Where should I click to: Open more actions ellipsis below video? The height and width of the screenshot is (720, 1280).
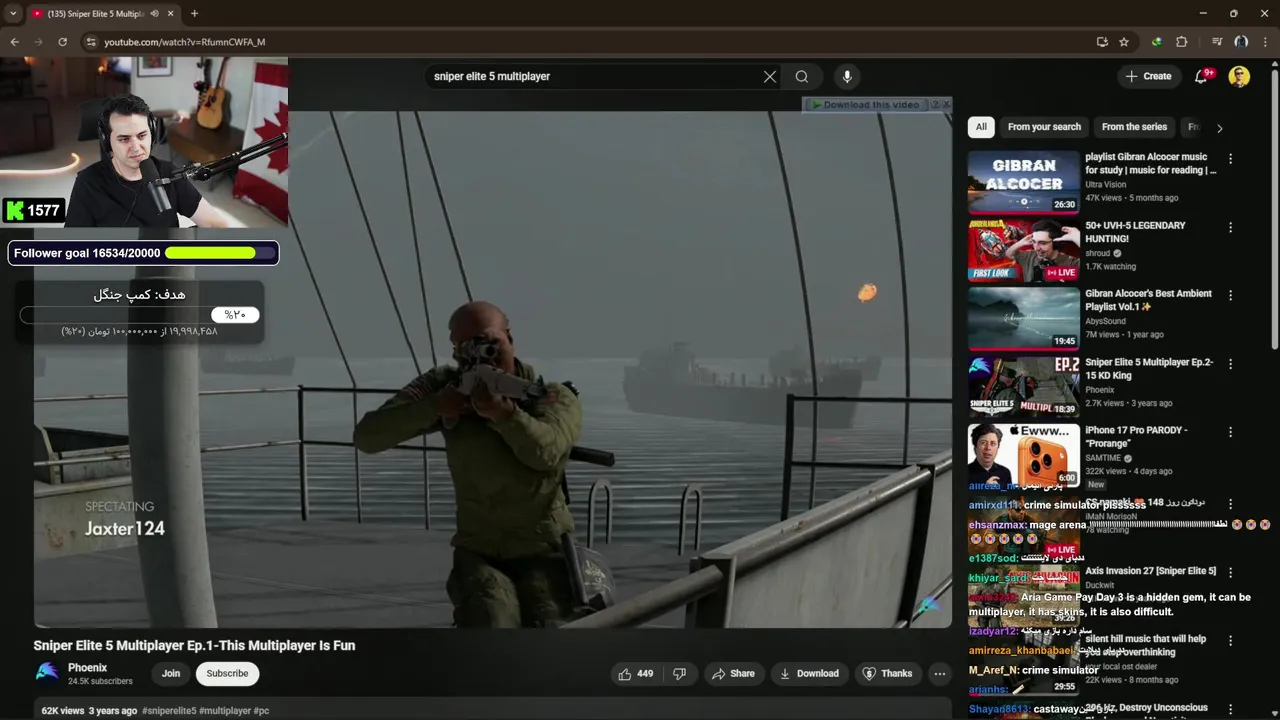(x=939, y=674)
